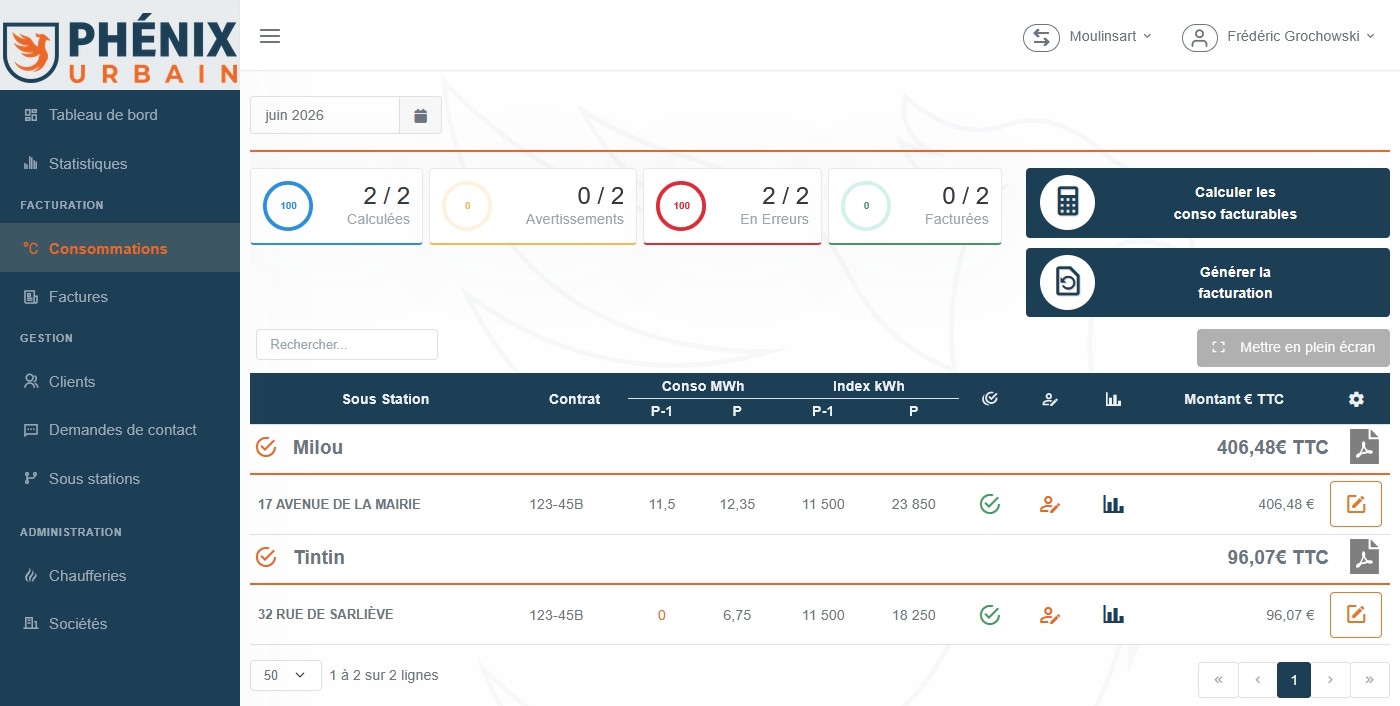
Task: Click the Calculées 2 / 2 card
Action: (336, 206)
